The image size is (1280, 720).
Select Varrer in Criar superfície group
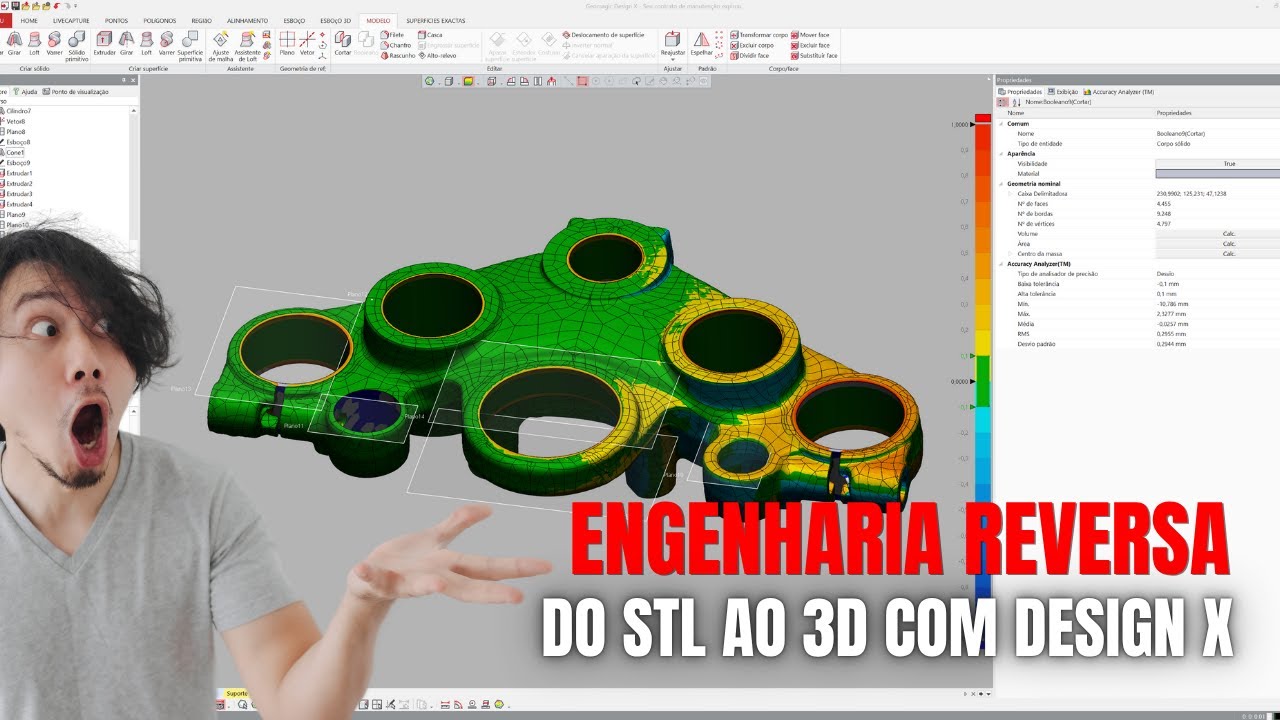(x=166, y=42)
